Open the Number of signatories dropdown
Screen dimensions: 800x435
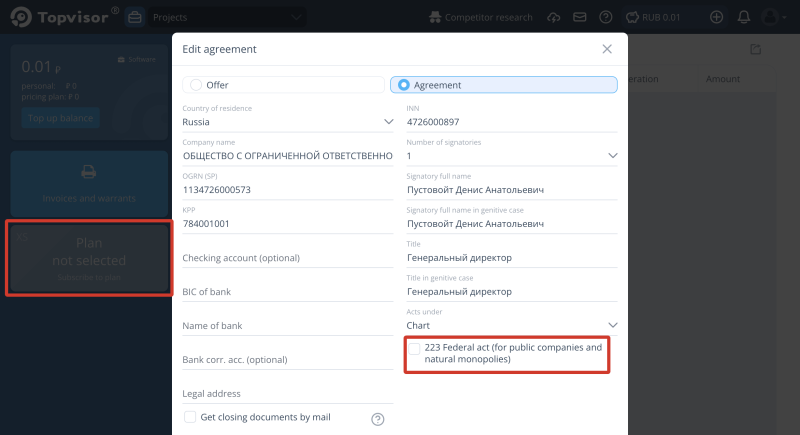(512, 156)
